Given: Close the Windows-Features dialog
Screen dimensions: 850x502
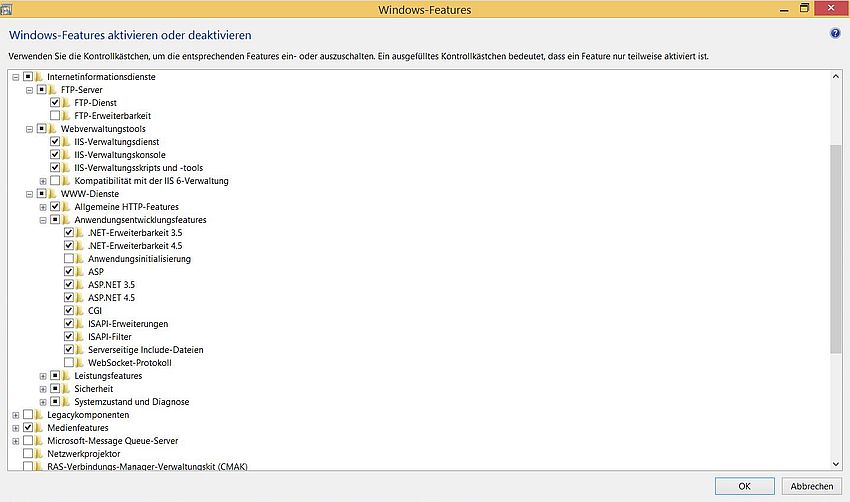Looking at the screenshot, I should (831, 8).
